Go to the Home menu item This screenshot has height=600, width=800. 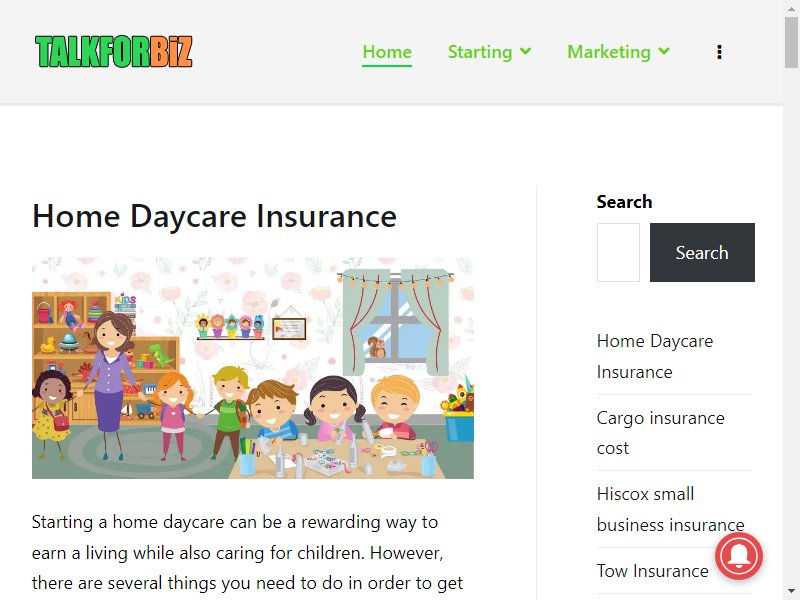(387, 52)
